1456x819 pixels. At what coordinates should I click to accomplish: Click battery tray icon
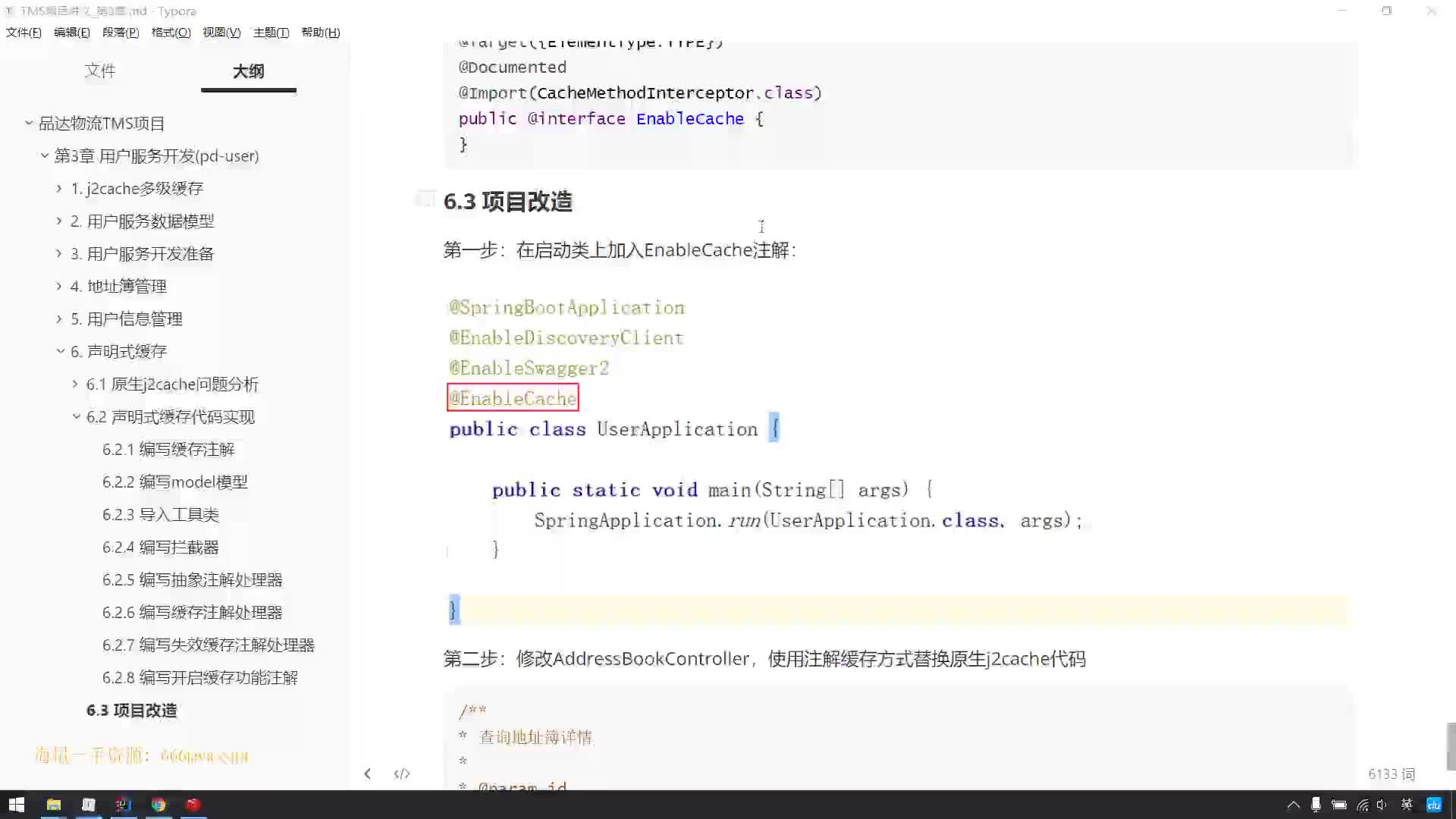tap(1339, 805)
